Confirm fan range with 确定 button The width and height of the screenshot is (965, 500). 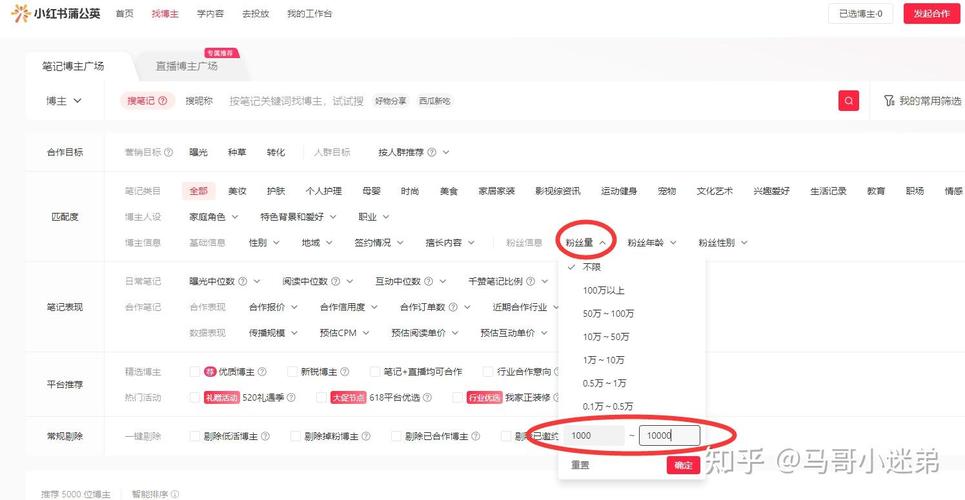click(x=683, y=465)
